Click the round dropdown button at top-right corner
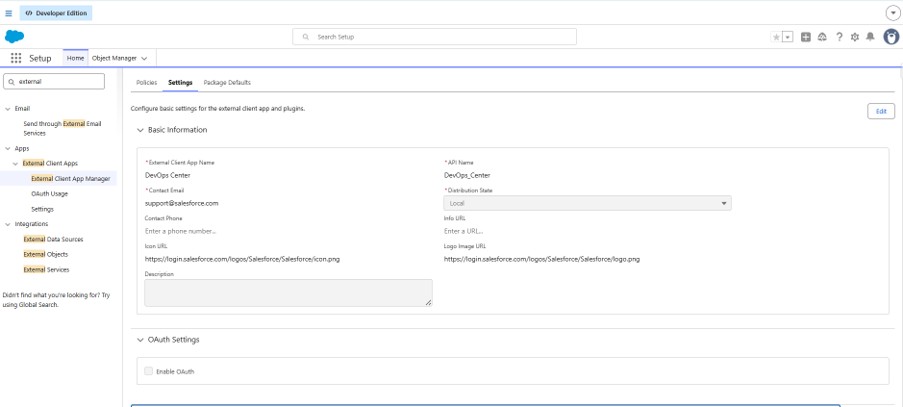Image resolution: width=903 pixels, height=407 pixels. [x=892, y=13]
